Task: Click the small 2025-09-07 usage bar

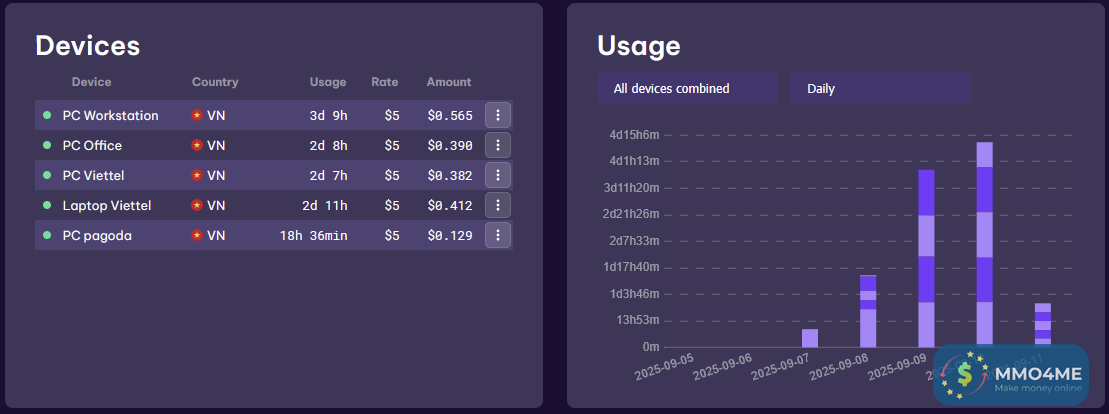Action: pos(810,338)
